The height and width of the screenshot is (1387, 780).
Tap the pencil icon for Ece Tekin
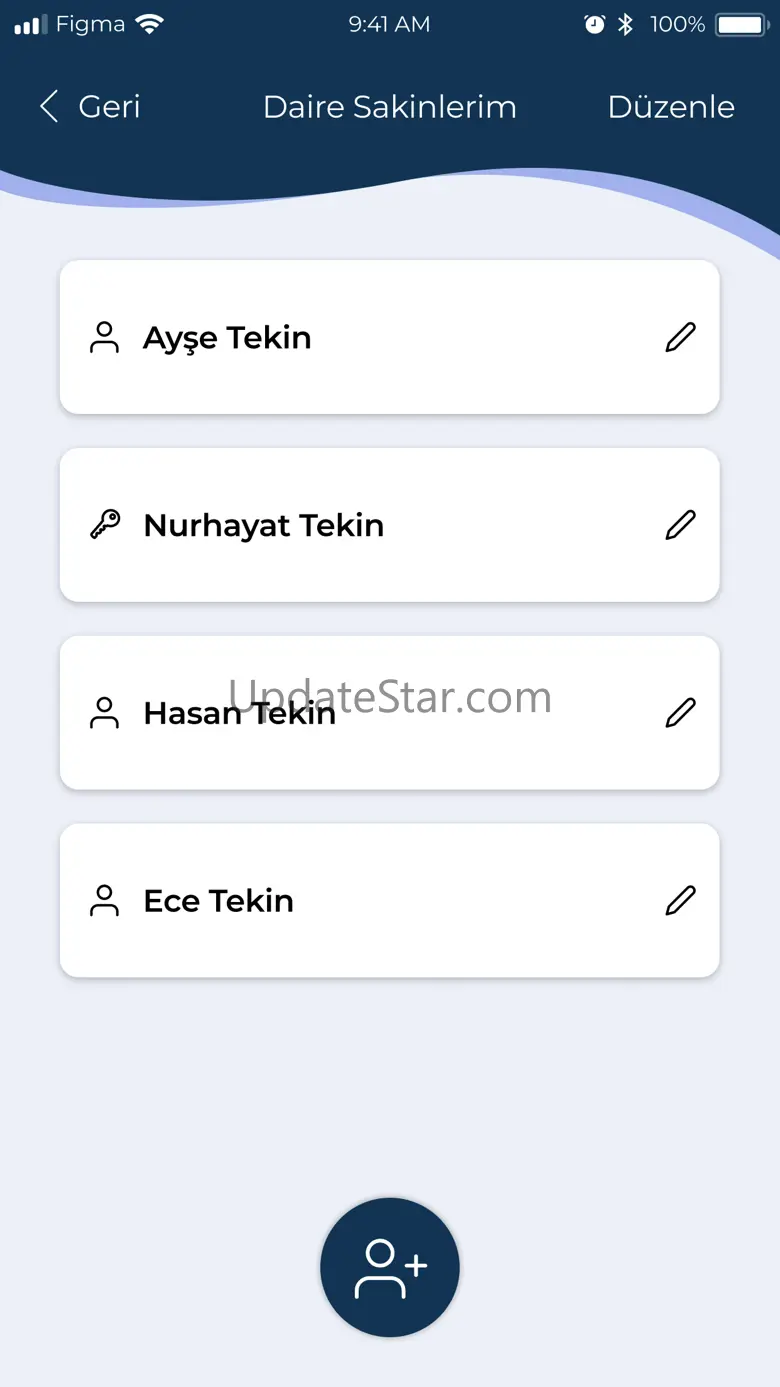(680, 900)
